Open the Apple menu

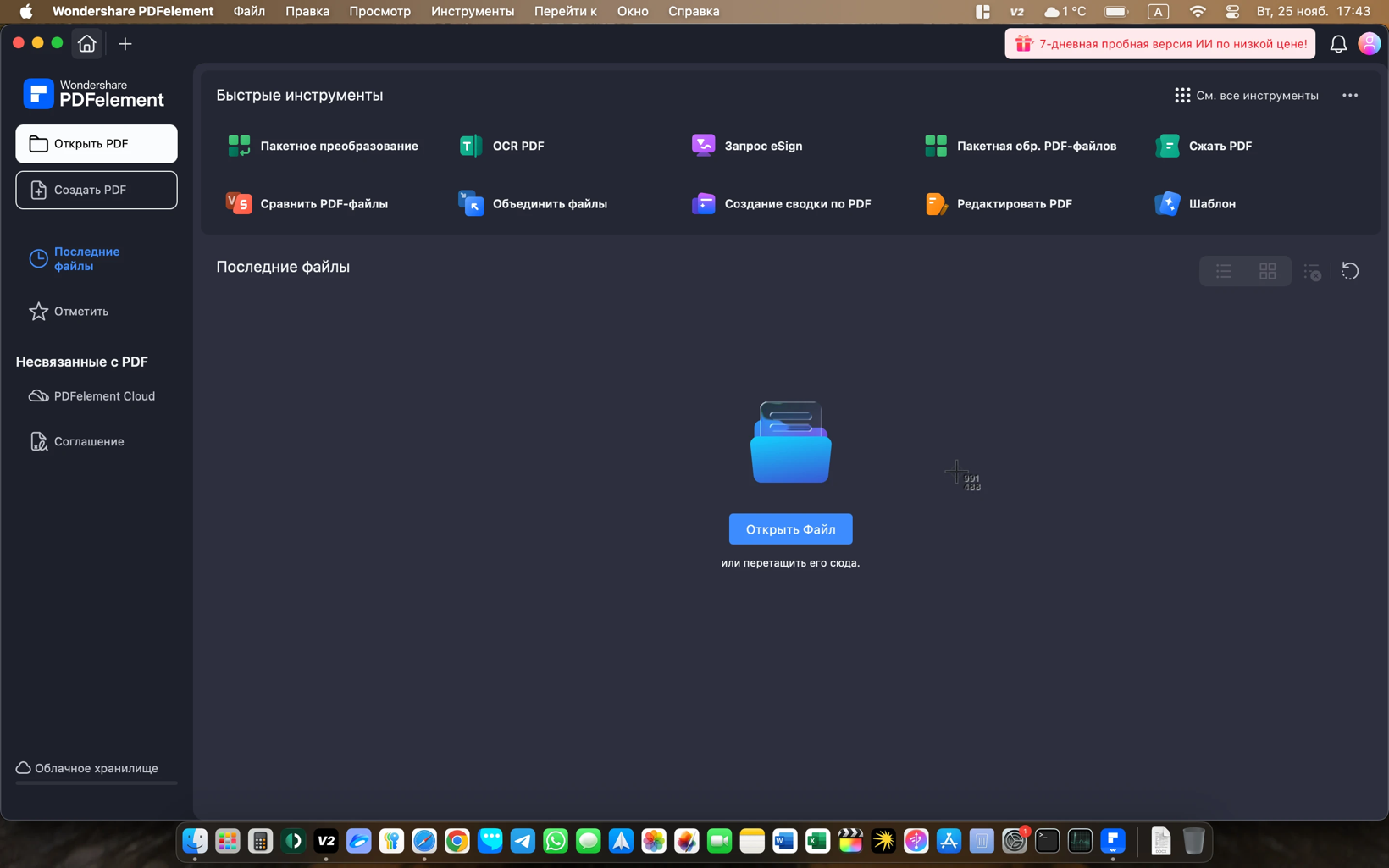pyautogui.click(x=26, y=11)
